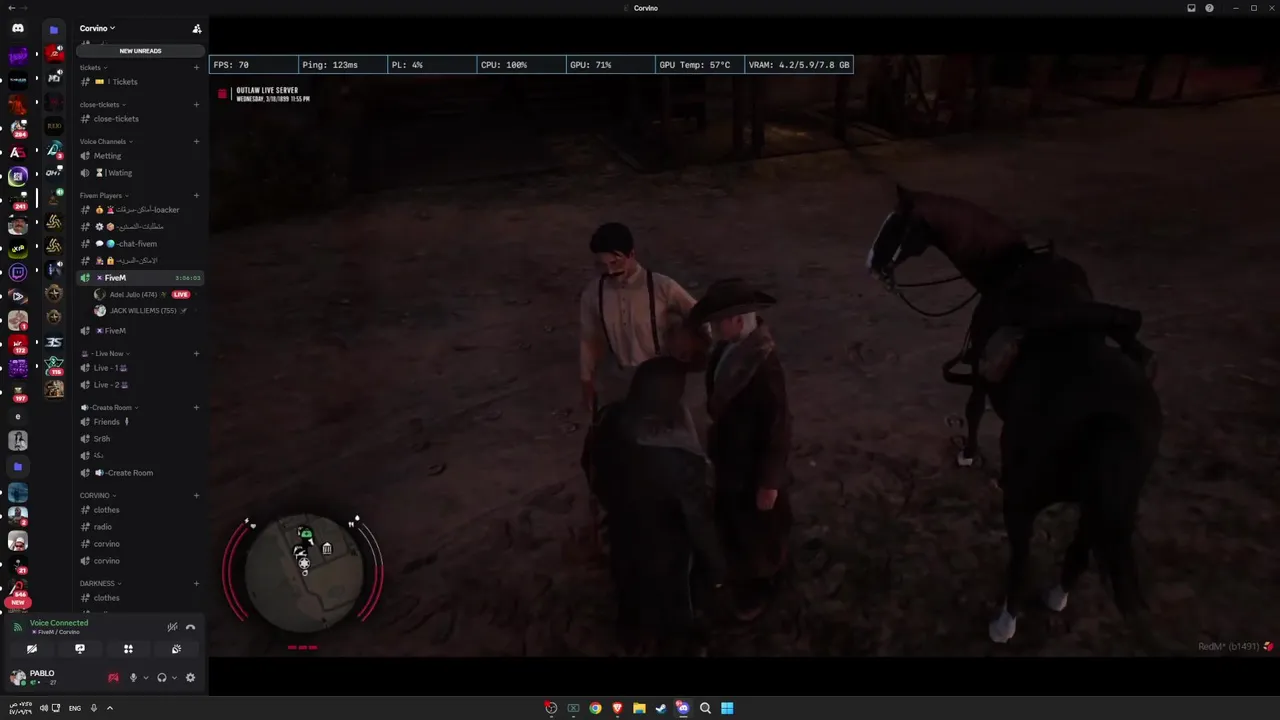Open Chrome from the taskbar
The height and width of the screenshot is (720, 1280).
click(595, 708)
